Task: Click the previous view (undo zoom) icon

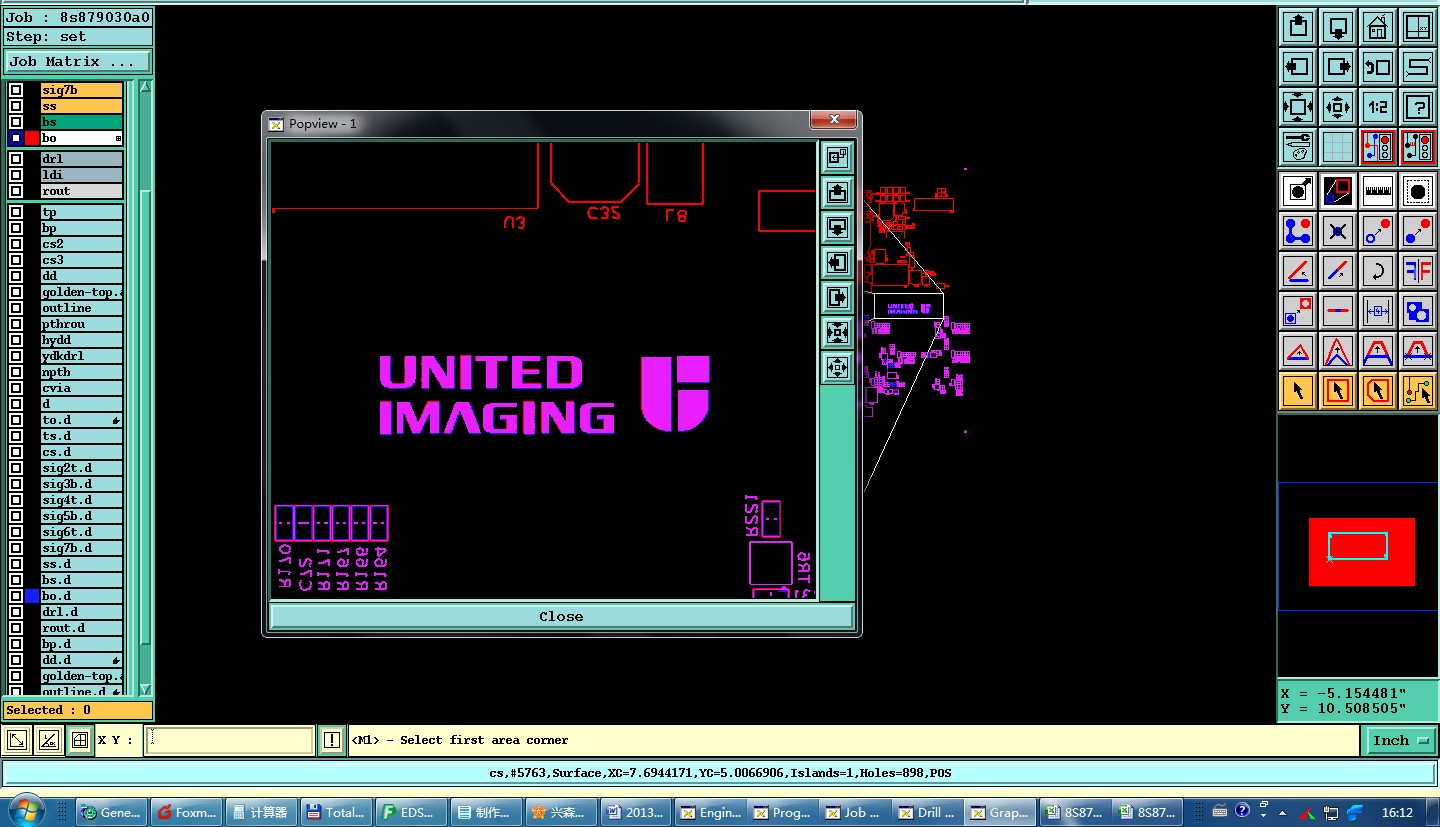Action: coord(1378,67)
